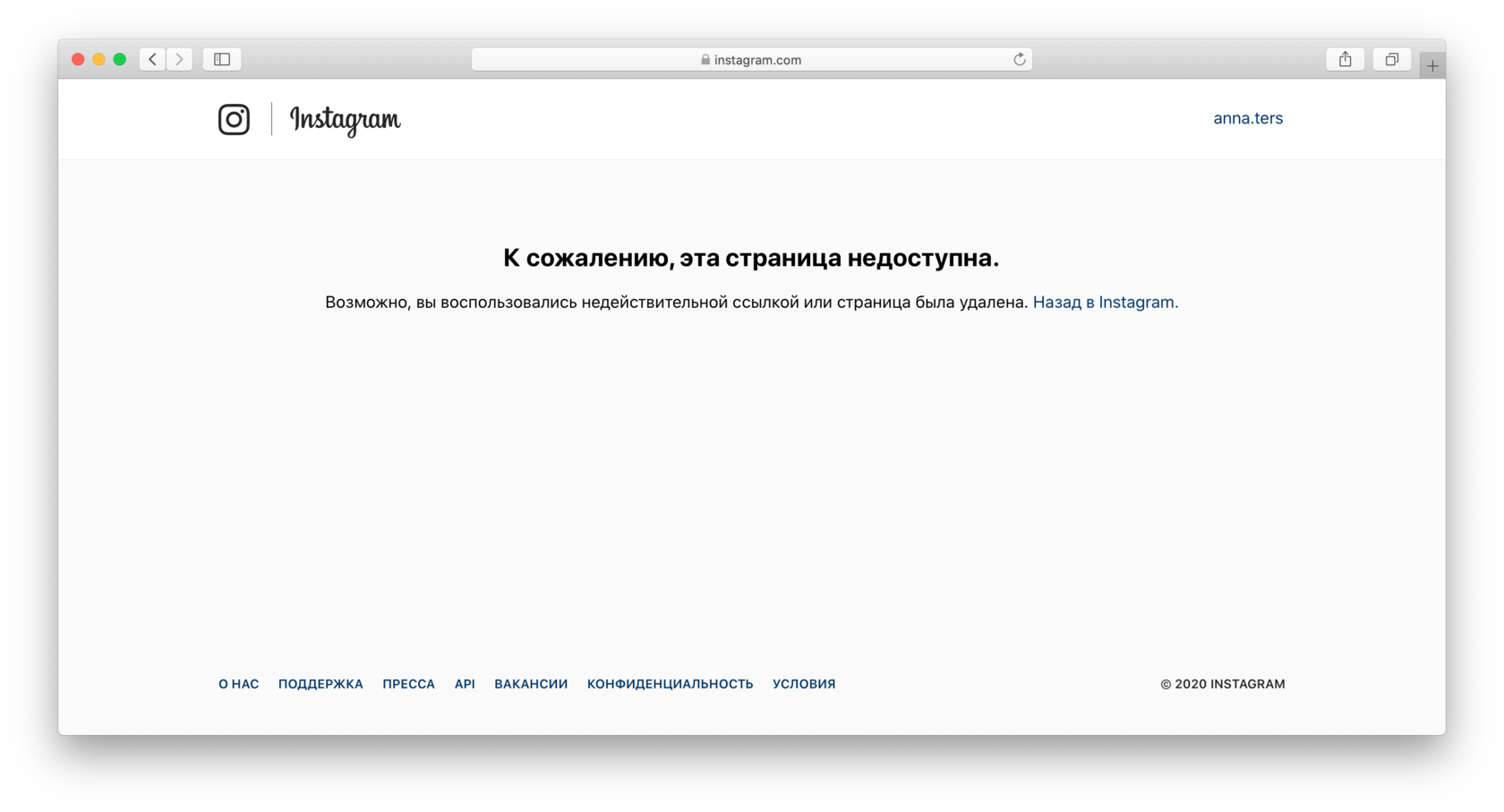The height and width of the screenshot is (812, 1504).
Task: Open the "КОНФИДЕНЦИАЛЬНОСТЬ" footer link
Action: click(670, 684)
